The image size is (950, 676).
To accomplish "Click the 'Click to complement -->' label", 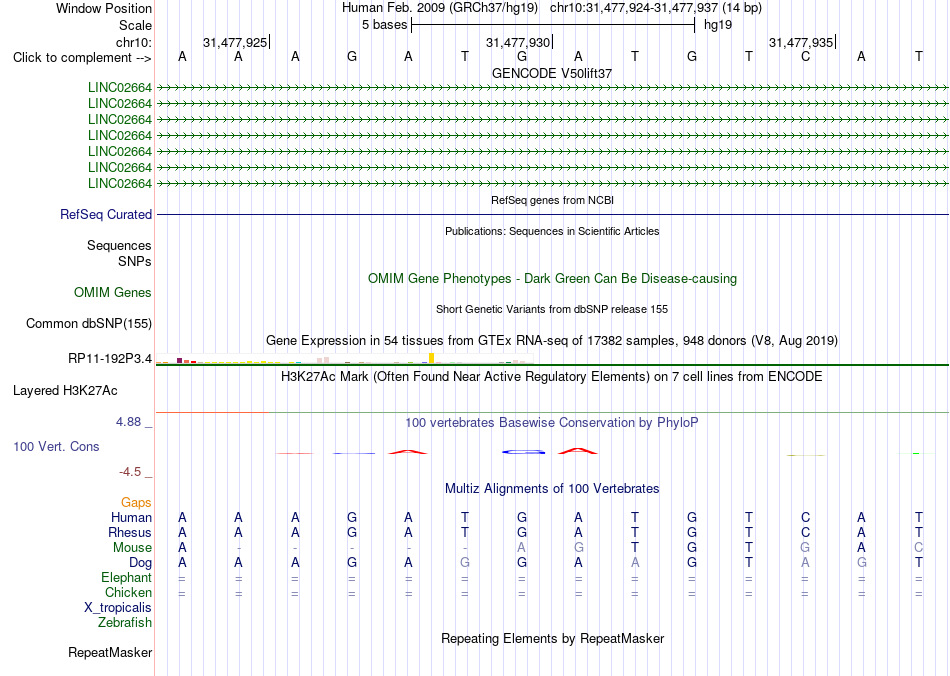I will pyautogui.click(x=82, y=58).
